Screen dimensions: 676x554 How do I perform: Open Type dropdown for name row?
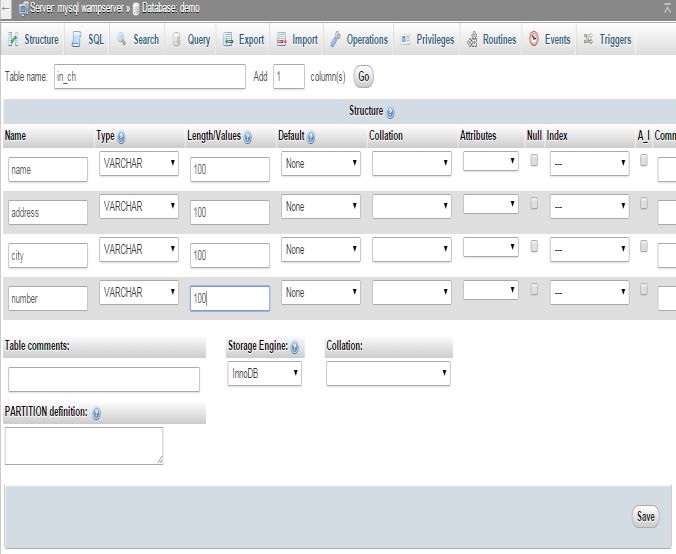tap(139, 163)
